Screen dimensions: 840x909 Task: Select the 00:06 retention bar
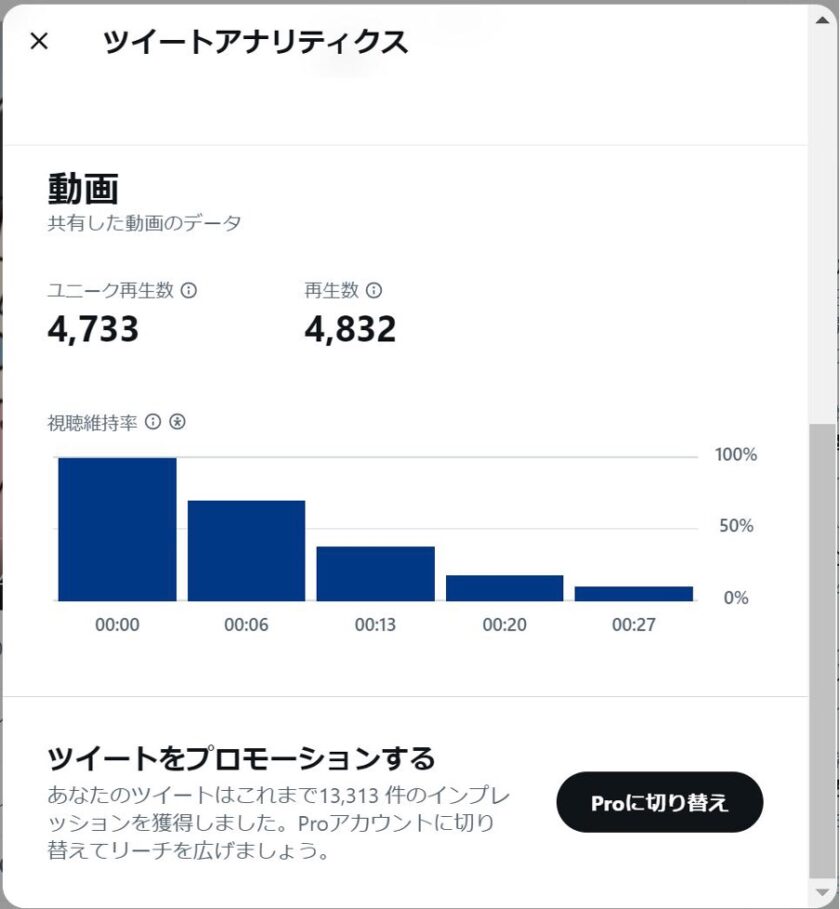tap(246, 551)
